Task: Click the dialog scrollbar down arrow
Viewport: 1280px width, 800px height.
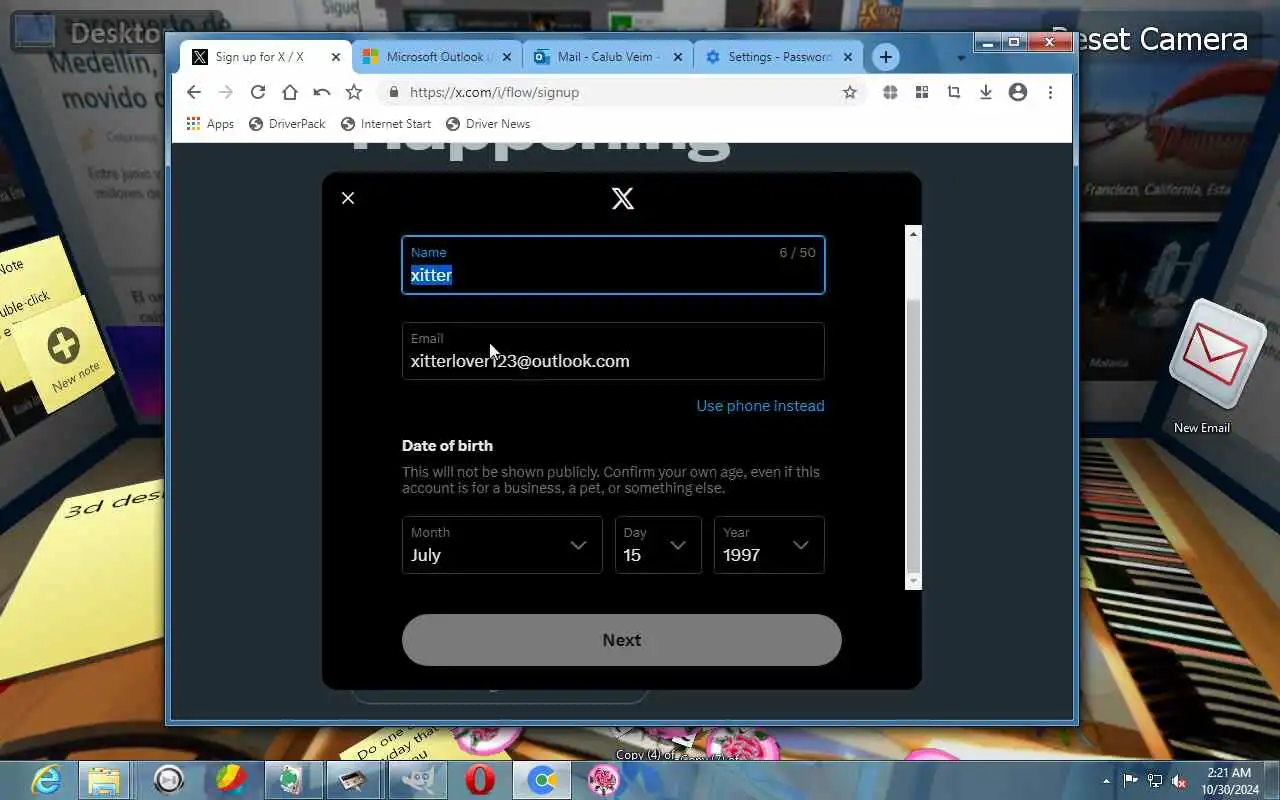Action: pyautogui.click(x=913, y=581)
